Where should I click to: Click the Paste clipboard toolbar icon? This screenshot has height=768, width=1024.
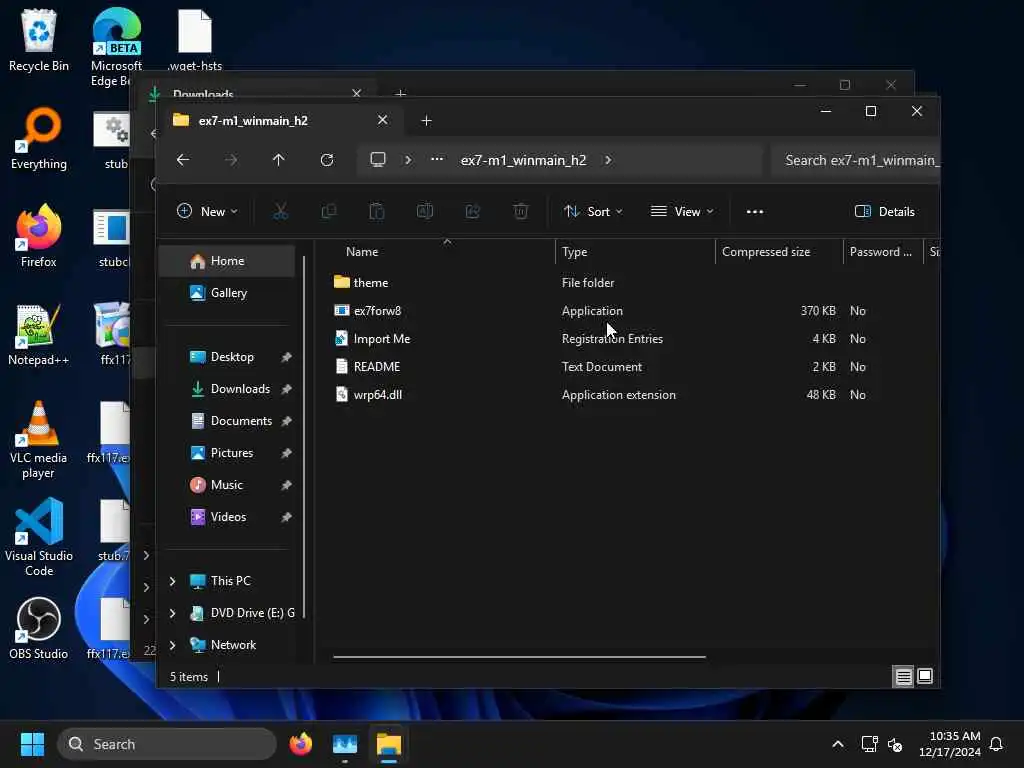377,211
